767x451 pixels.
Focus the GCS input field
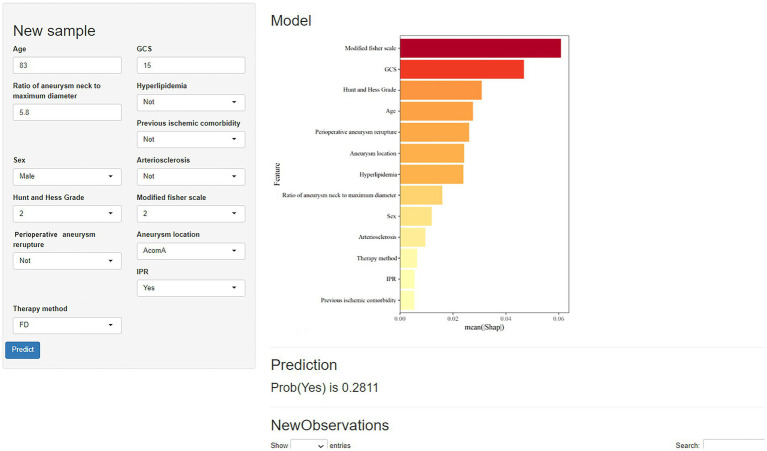[x=191, y=65]
